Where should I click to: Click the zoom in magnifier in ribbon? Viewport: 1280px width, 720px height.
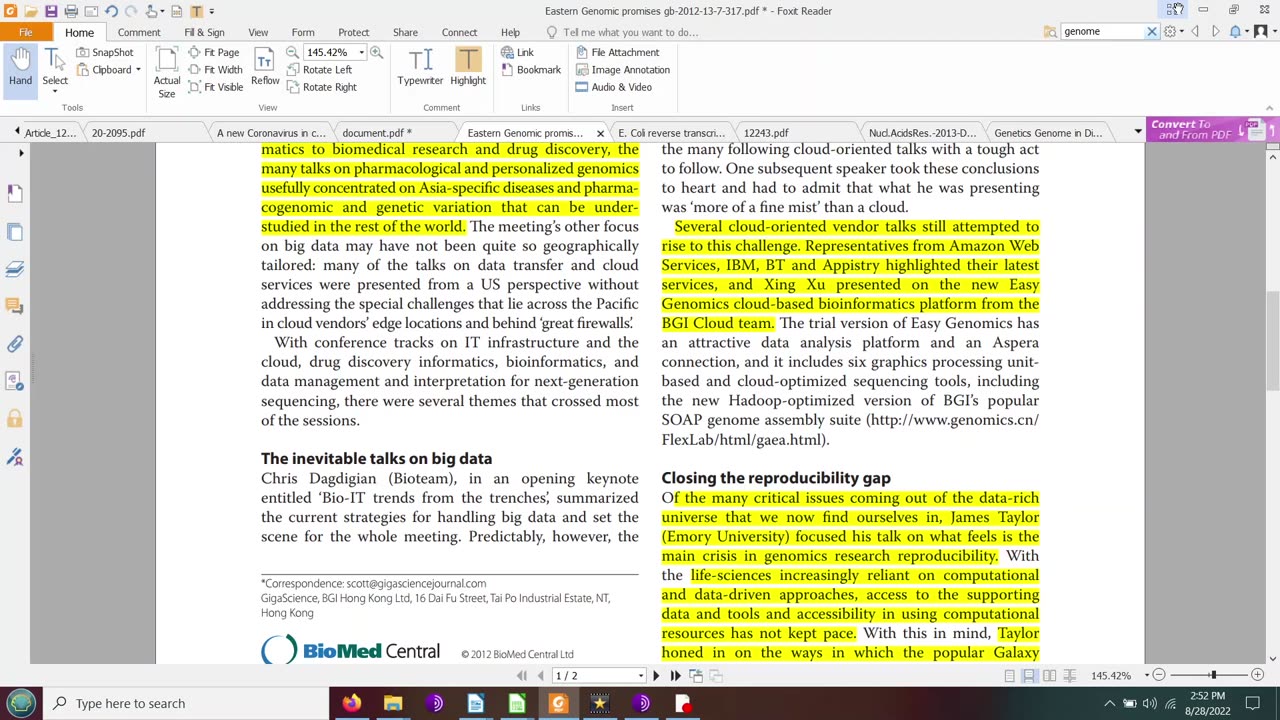[x=376, y=52]
